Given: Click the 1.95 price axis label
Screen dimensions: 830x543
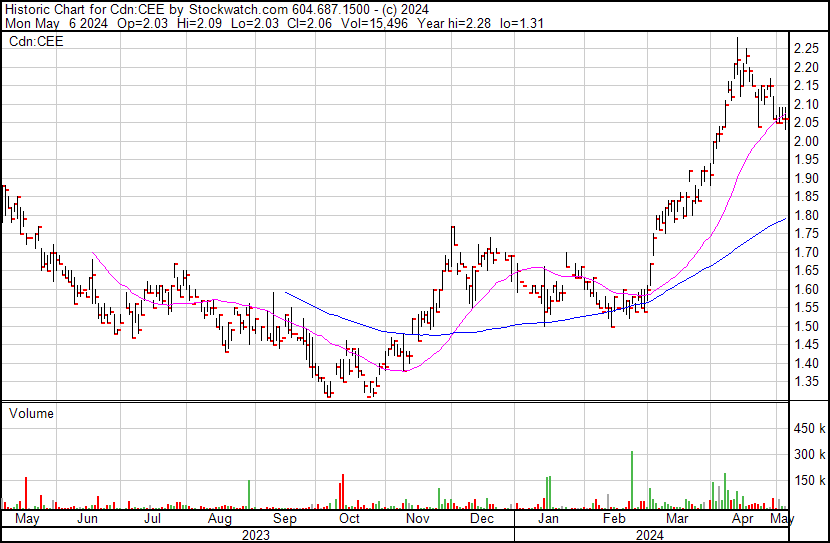Looking at the screenshot, I should (x=806, y=159).
